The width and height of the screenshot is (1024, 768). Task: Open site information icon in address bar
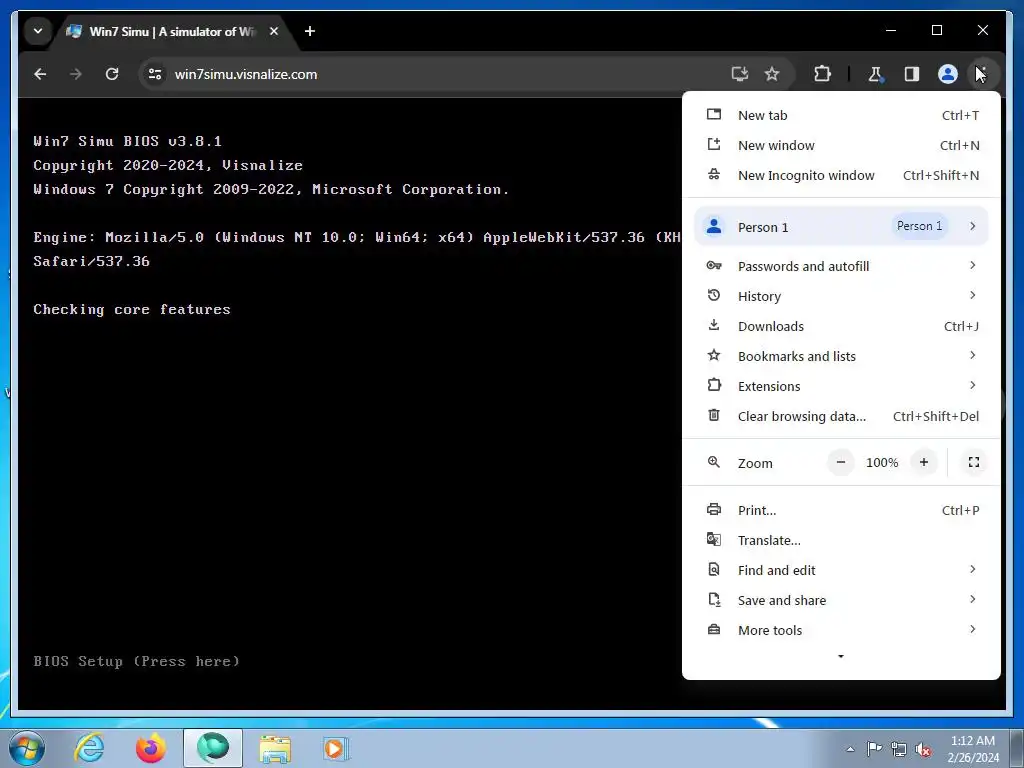pyautogui.click(x=155, y=74)
